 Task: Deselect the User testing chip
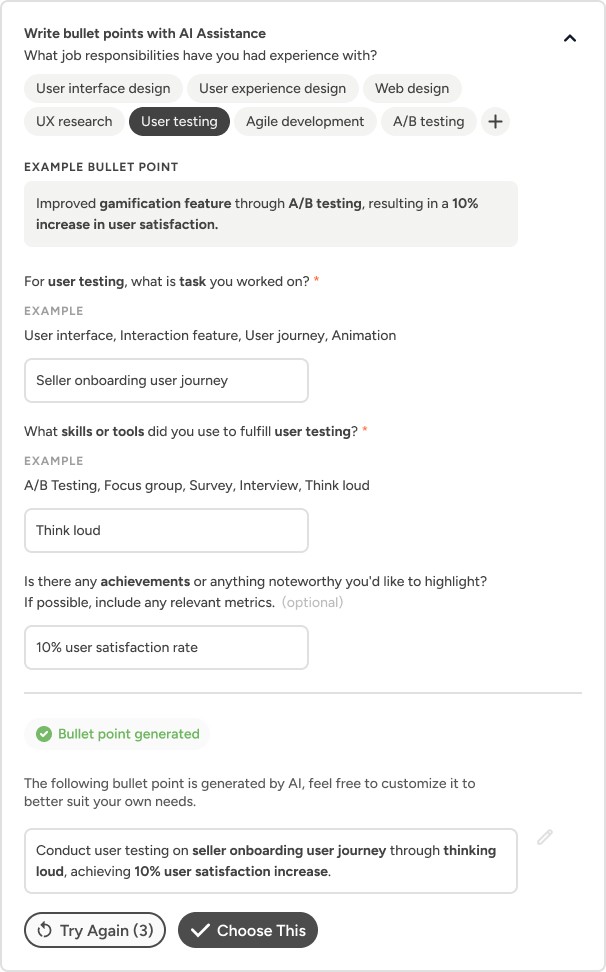pyautogui.click(x=179, y=121)
